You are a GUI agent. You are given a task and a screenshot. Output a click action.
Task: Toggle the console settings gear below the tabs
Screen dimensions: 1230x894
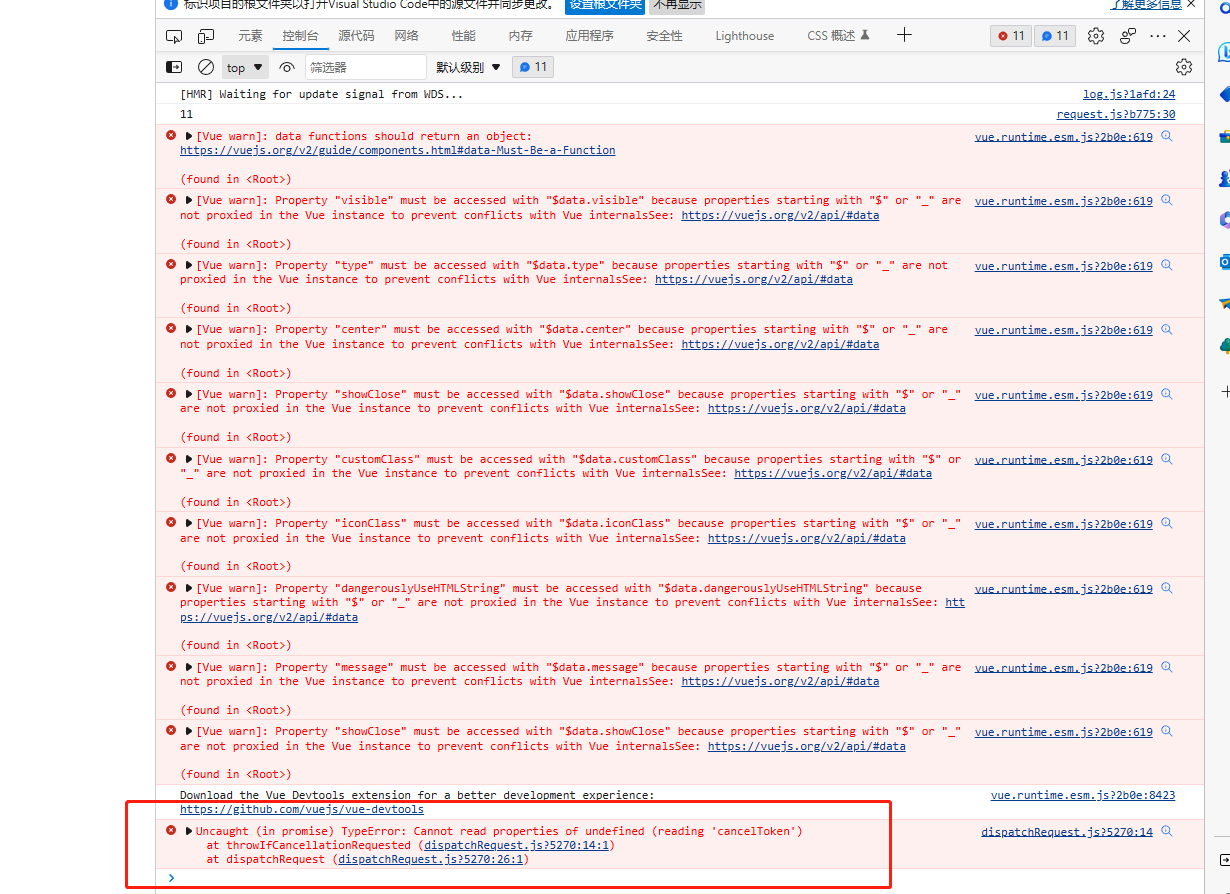(1184, 66)
